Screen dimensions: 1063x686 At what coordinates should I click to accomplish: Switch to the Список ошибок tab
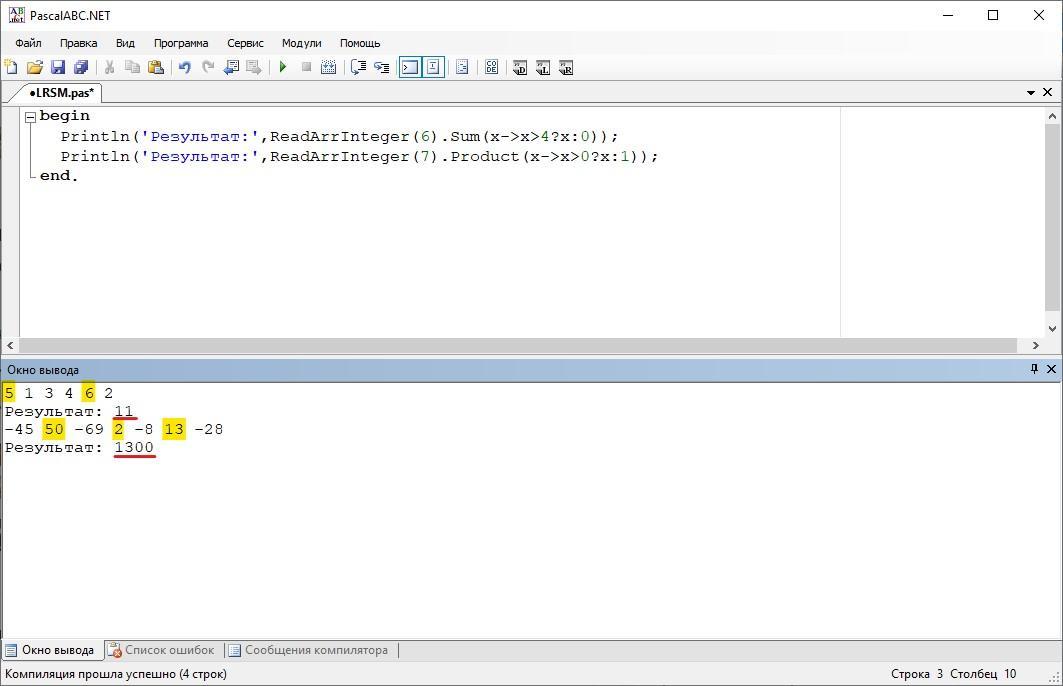pyautogui.click(x=160, y=650)
